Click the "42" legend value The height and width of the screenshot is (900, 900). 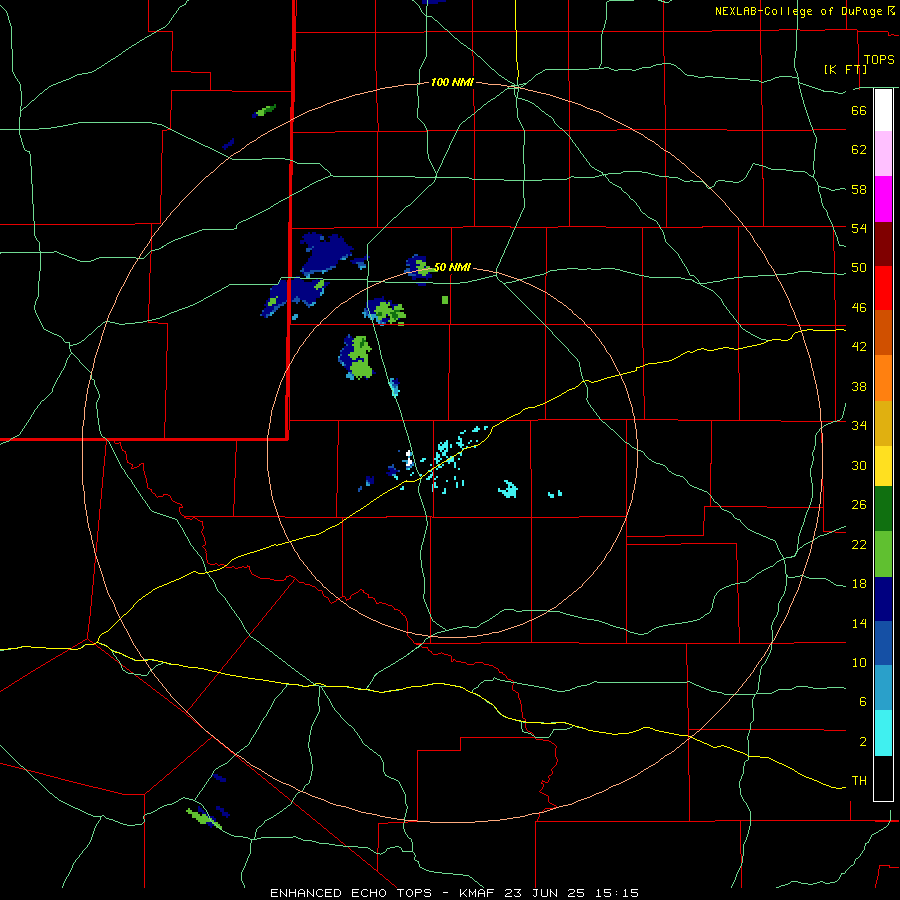tap(859, 347)
